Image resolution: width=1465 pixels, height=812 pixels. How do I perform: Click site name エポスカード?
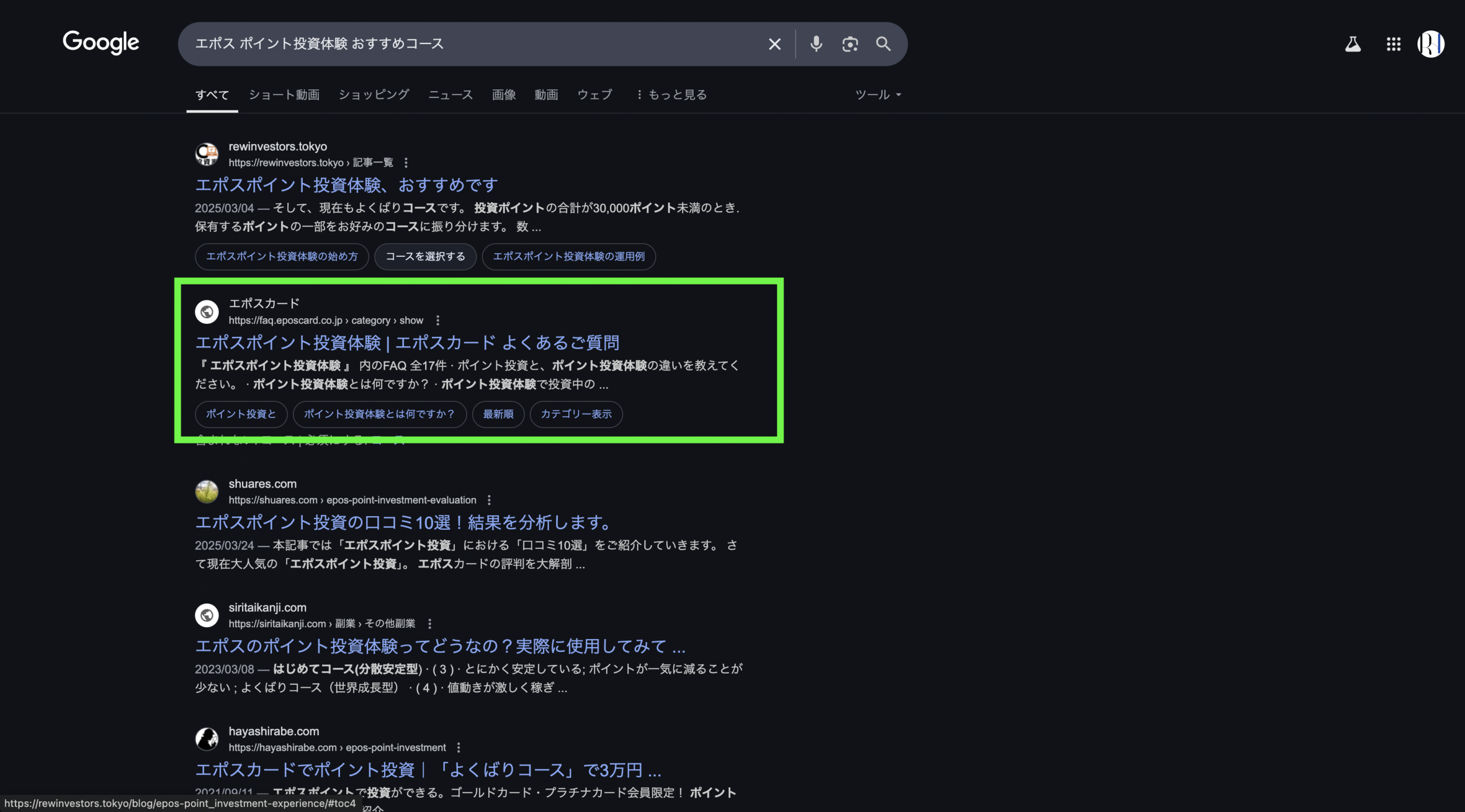pos(264,303)
